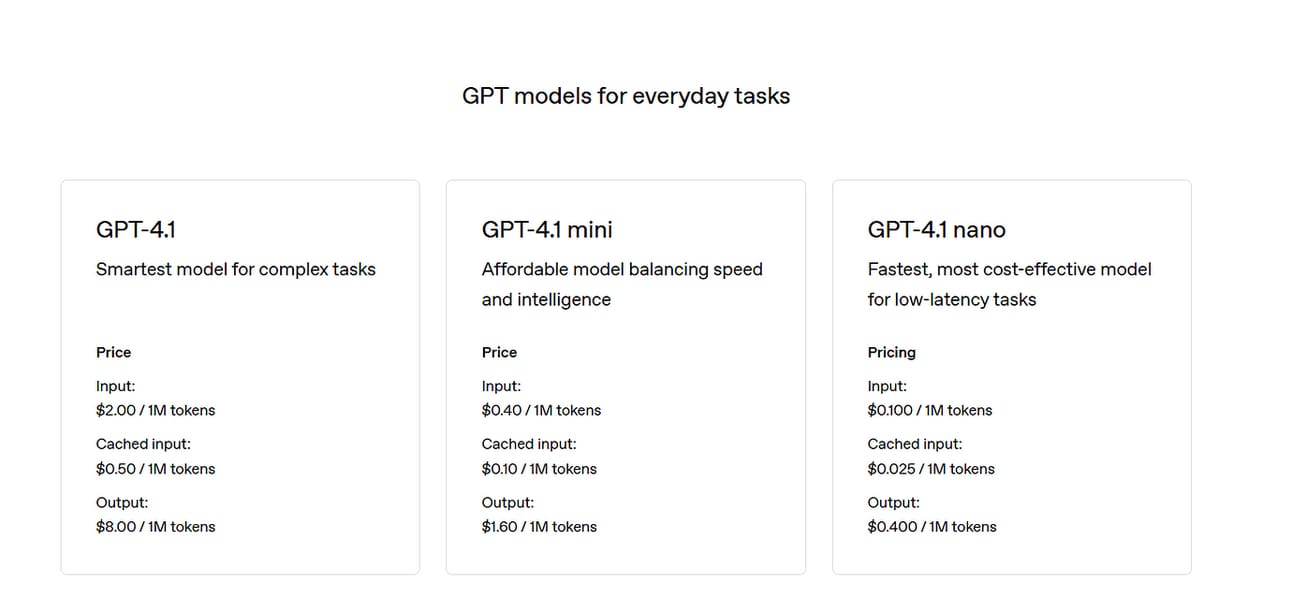Click the $0.100 / 1M tokens input price
Screen dimensions: 1292x612
tap(929, 410)
